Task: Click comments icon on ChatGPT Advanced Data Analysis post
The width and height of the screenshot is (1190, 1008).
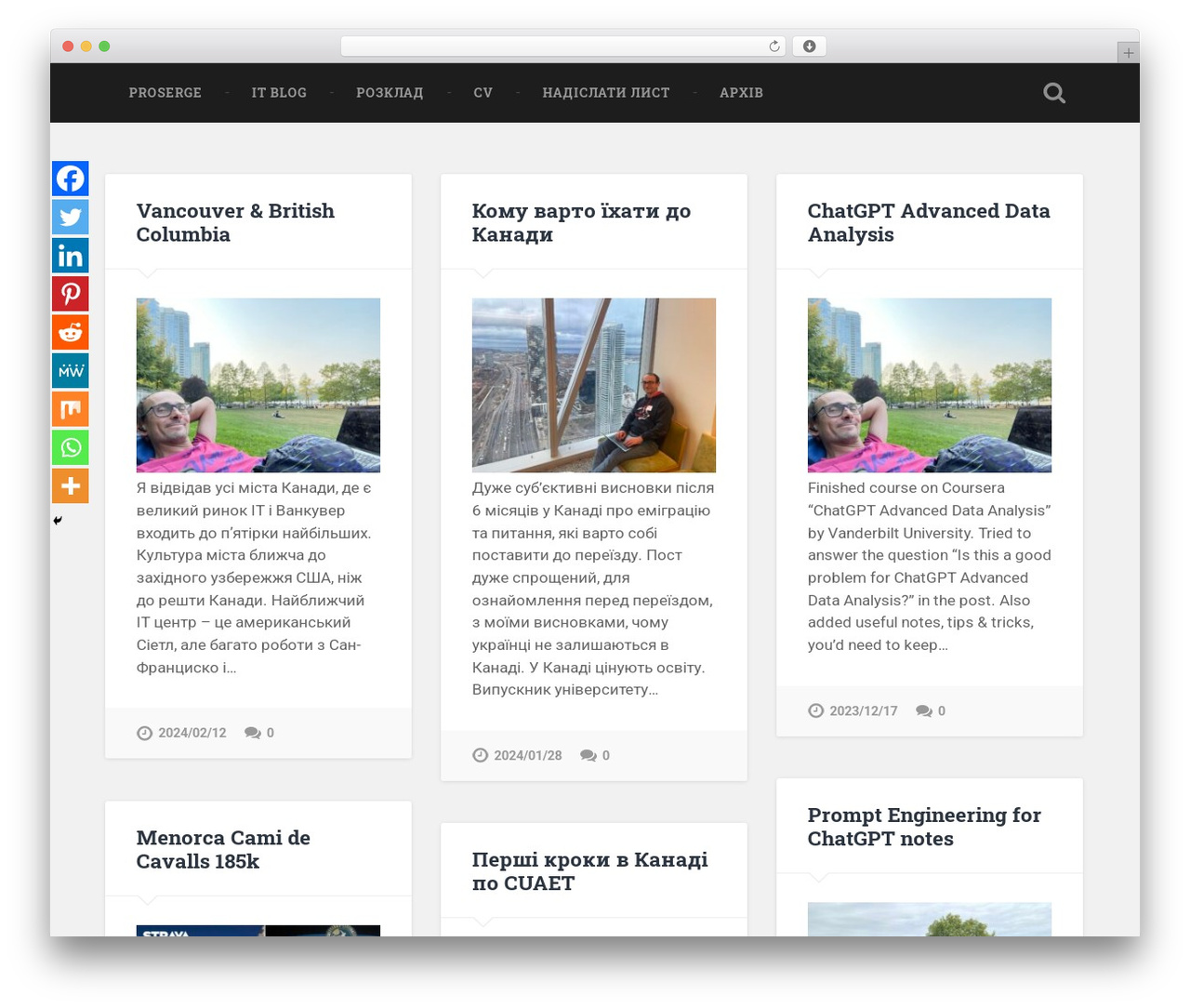Action: [924, 710]
